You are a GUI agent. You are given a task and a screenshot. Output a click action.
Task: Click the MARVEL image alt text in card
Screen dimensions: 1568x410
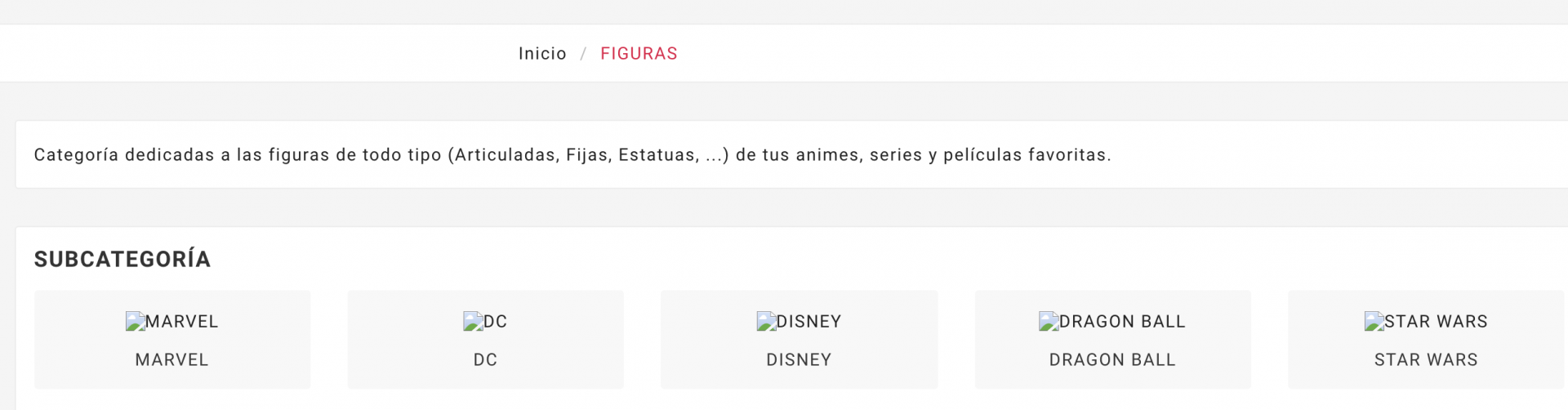pyautogui.click(x=182, y=322)
